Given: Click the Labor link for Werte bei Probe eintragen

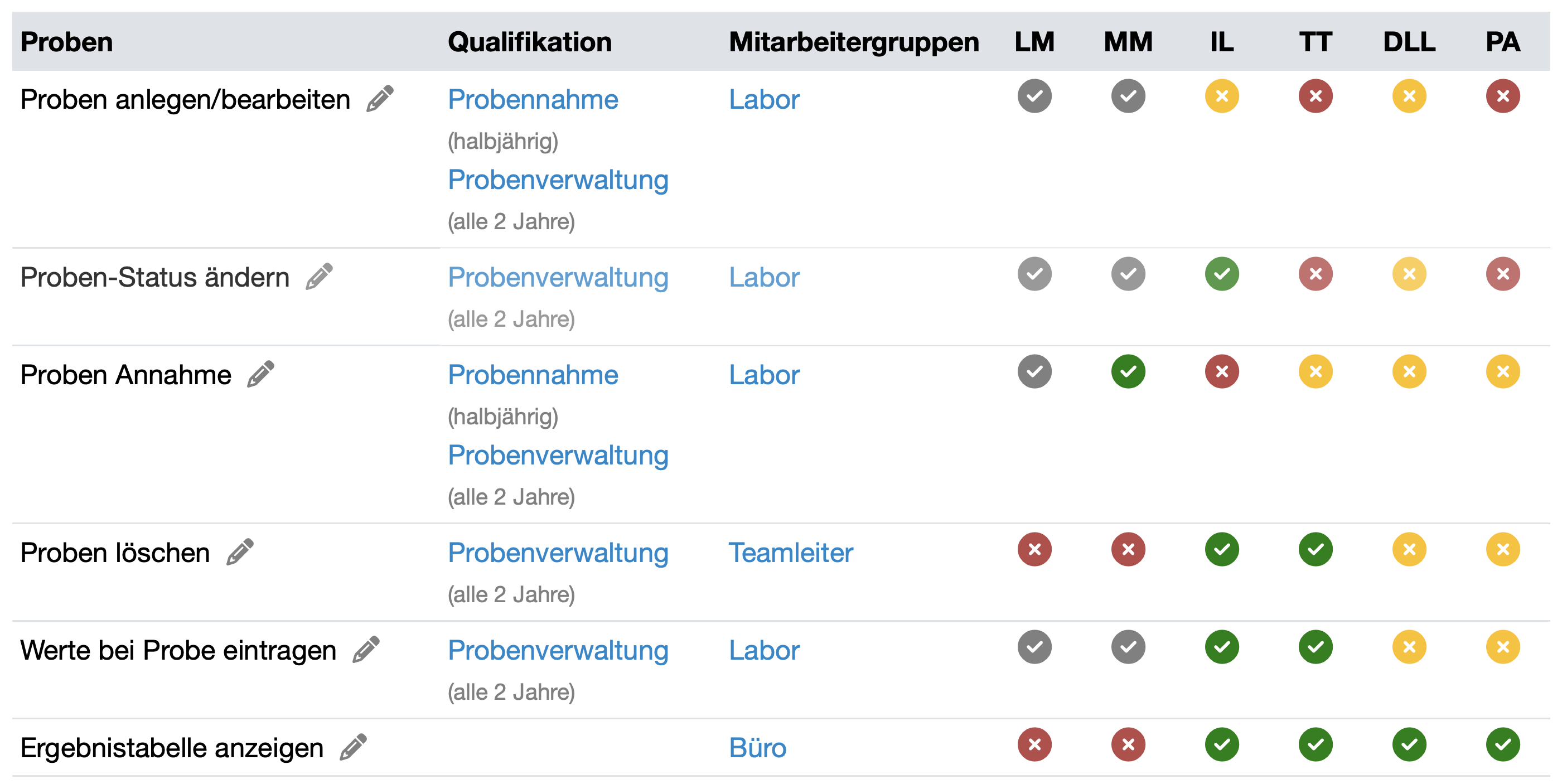Looking at the screenshot, I should coord(764,650).
